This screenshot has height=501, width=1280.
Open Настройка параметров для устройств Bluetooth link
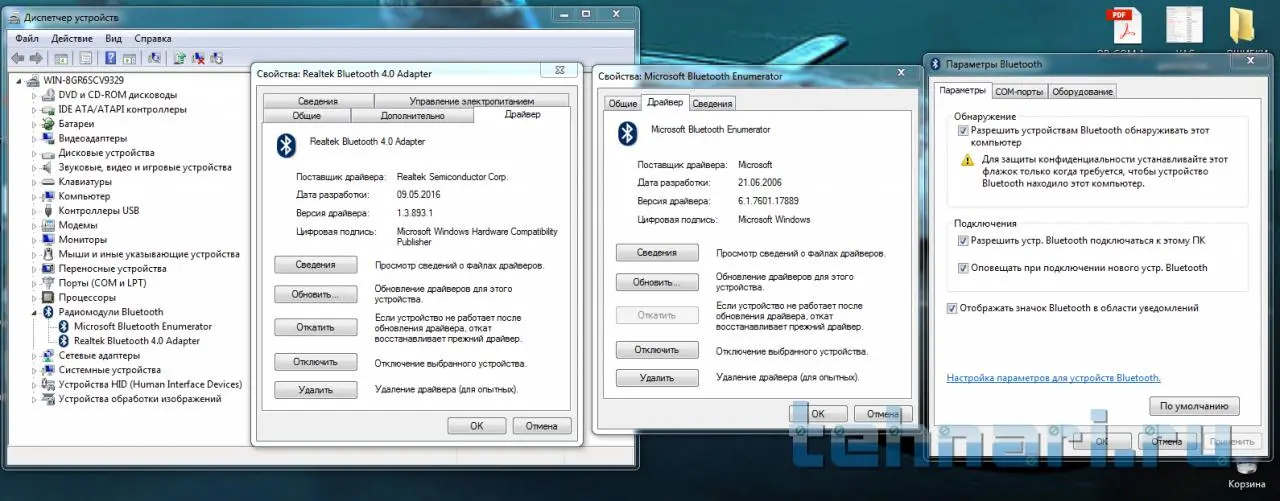1054,378
